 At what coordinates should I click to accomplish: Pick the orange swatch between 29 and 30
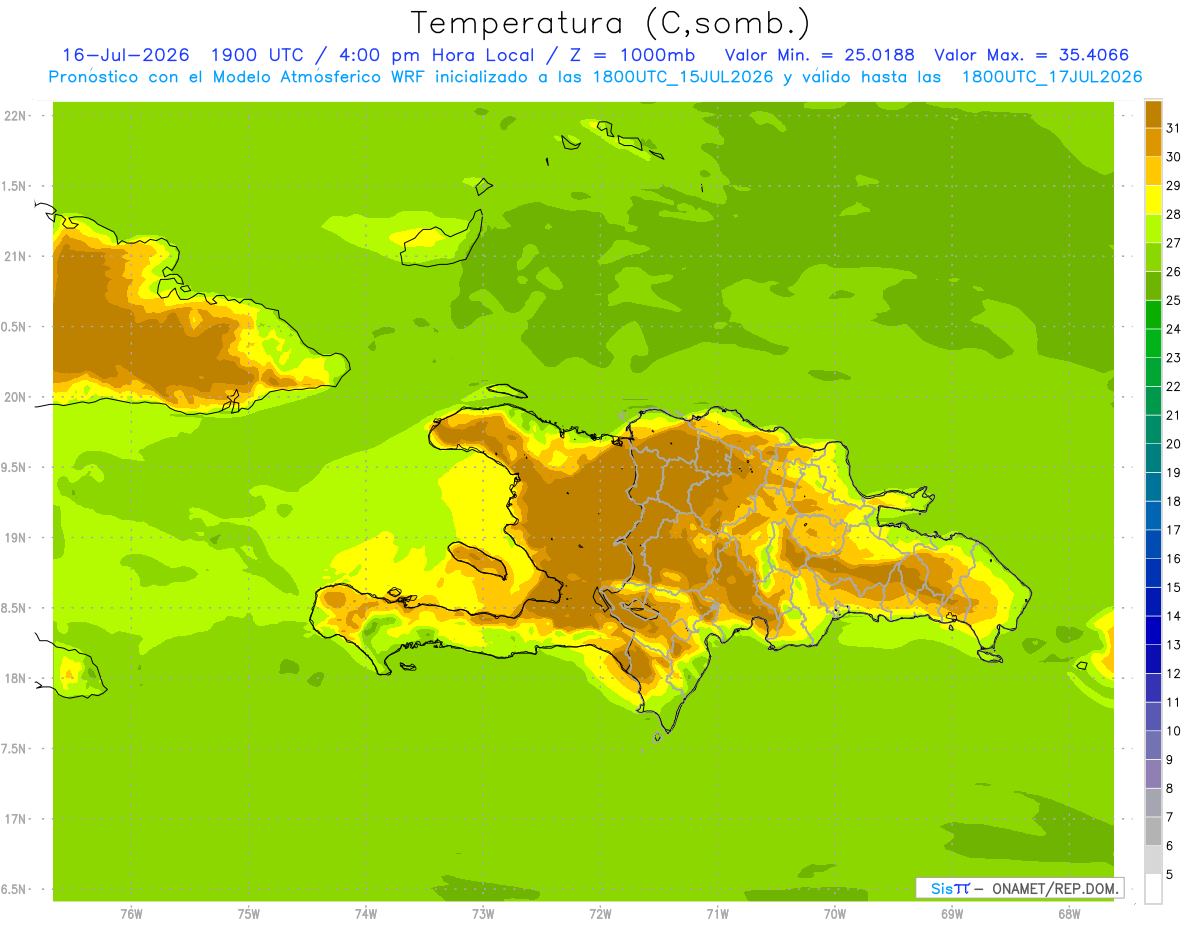pos(1153,171)
